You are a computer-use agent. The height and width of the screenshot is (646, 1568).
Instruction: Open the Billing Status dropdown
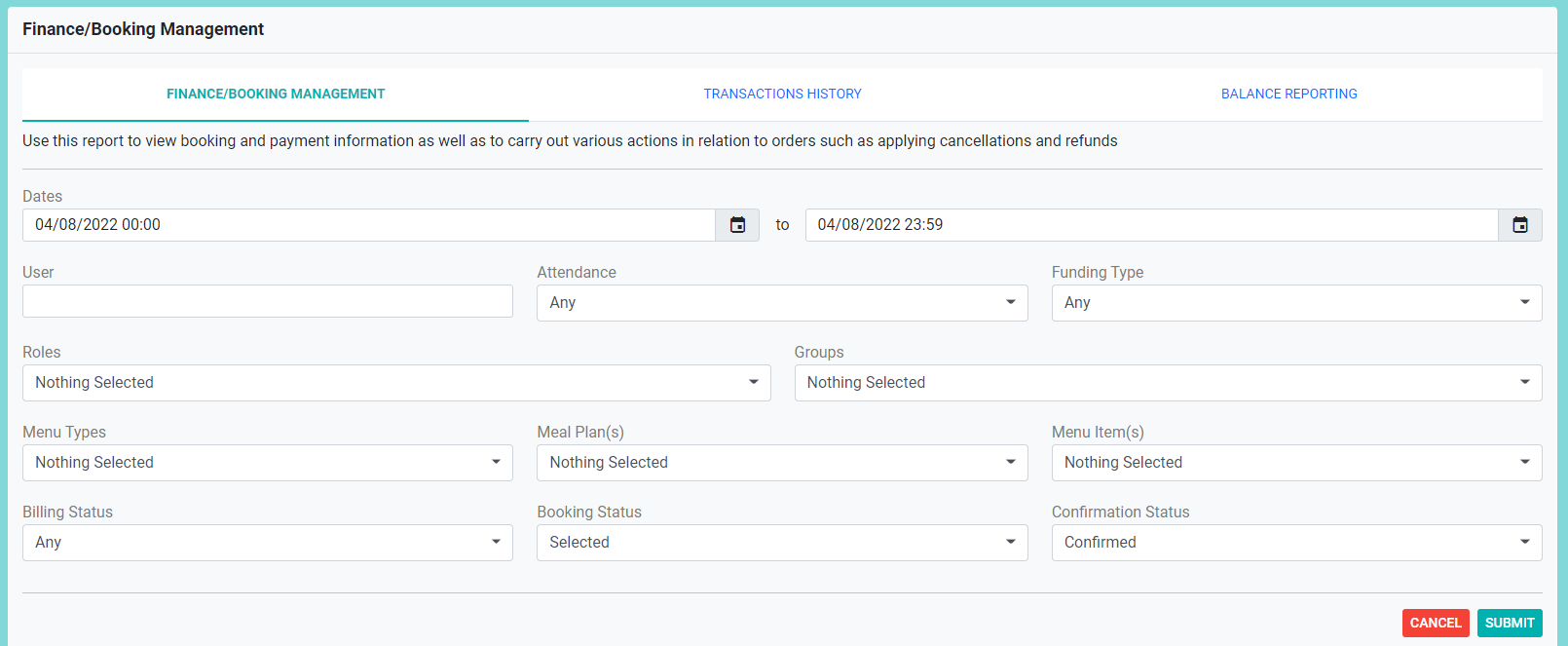click(x=268, y=543)
